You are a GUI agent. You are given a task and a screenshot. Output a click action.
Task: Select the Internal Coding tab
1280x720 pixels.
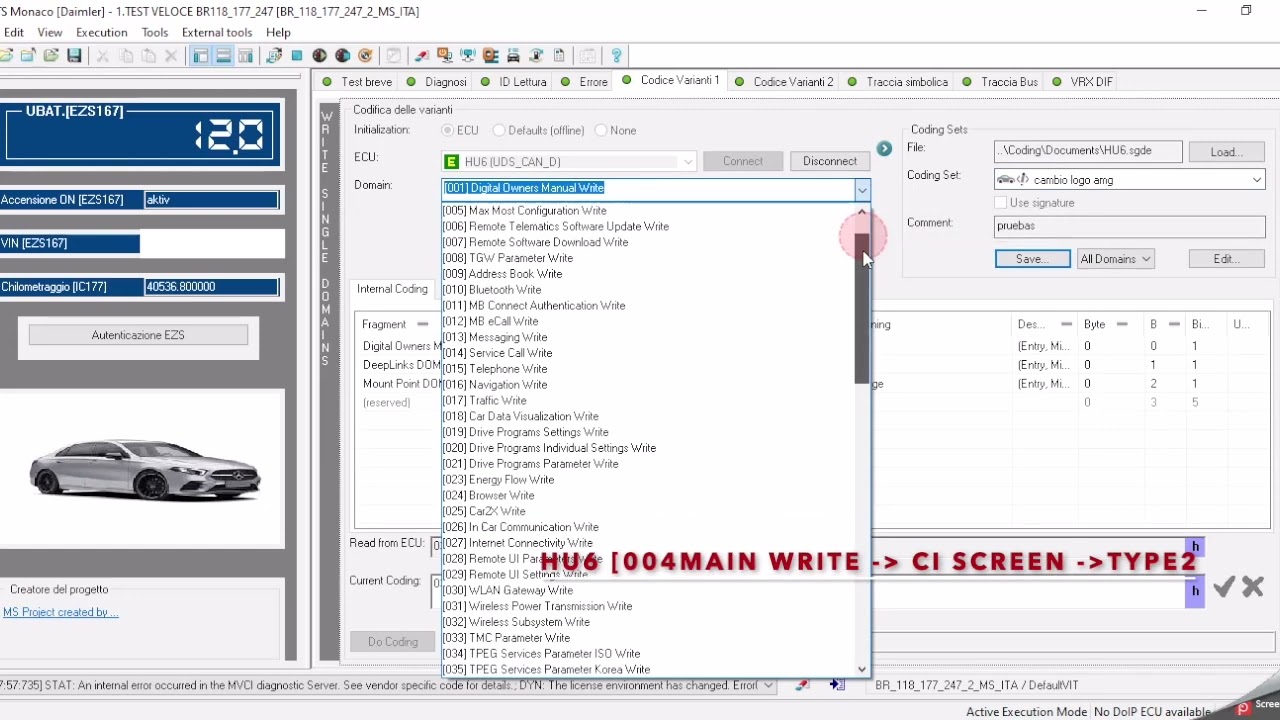pyautogui.click(x=392, y=289)
